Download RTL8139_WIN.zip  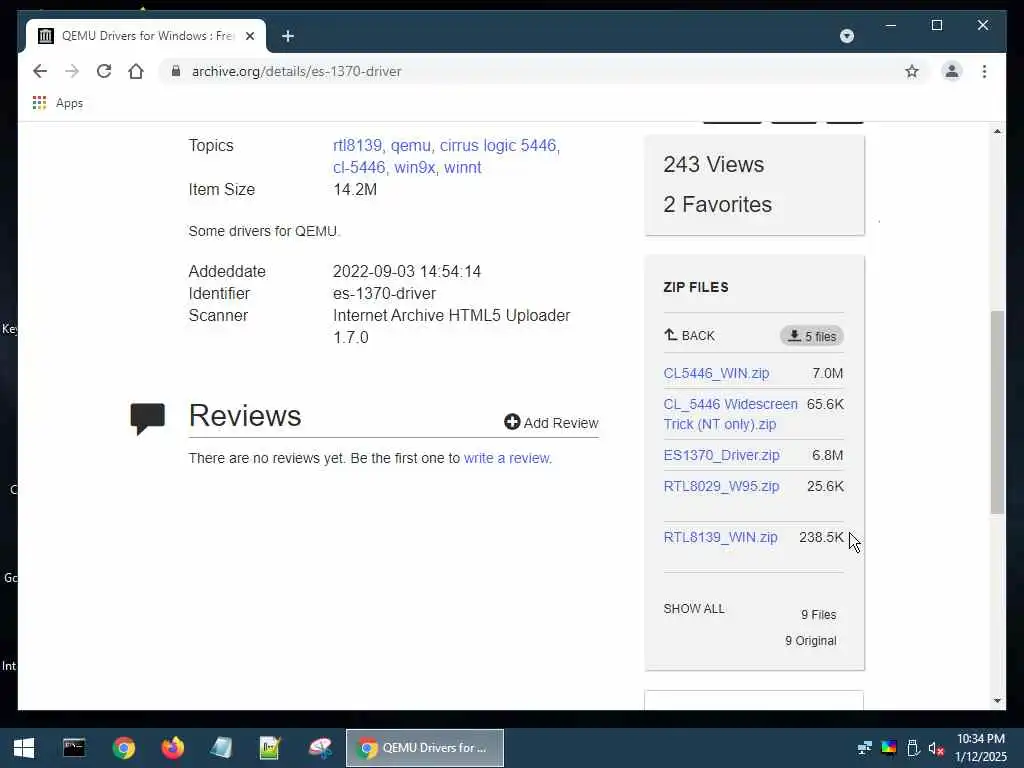720,537
